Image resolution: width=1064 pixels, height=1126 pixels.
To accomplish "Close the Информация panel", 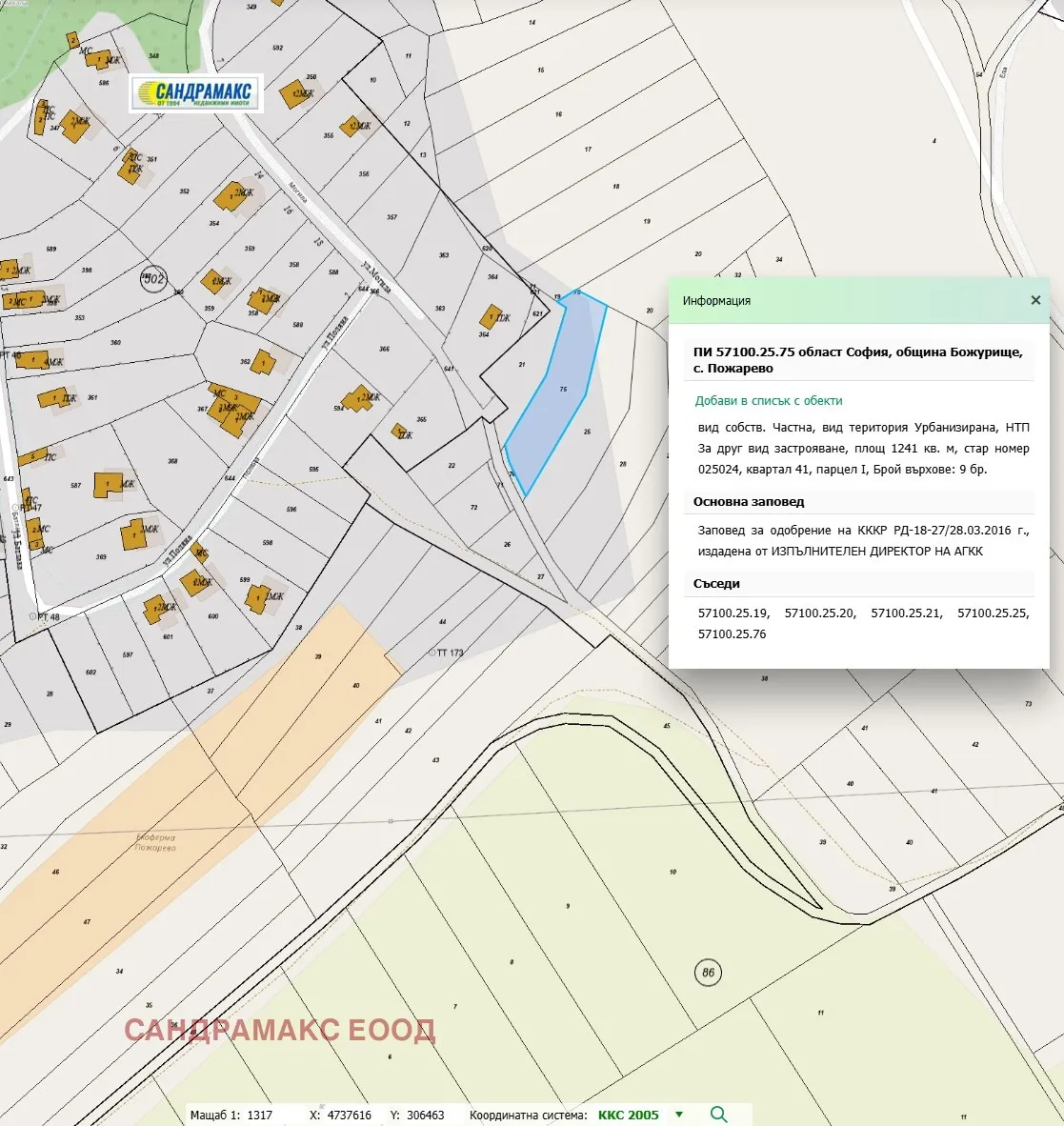I will pos(1035,300).
